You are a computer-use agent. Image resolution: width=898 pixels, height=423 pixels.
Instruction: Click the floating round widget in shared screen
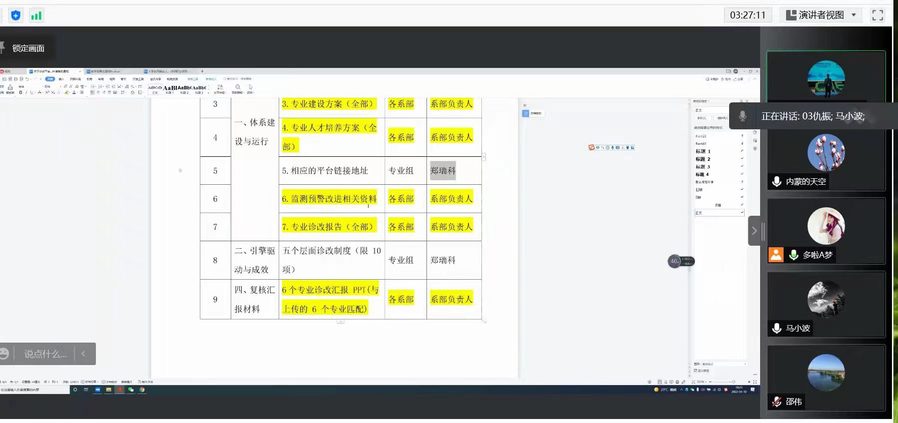pos(675,262)
